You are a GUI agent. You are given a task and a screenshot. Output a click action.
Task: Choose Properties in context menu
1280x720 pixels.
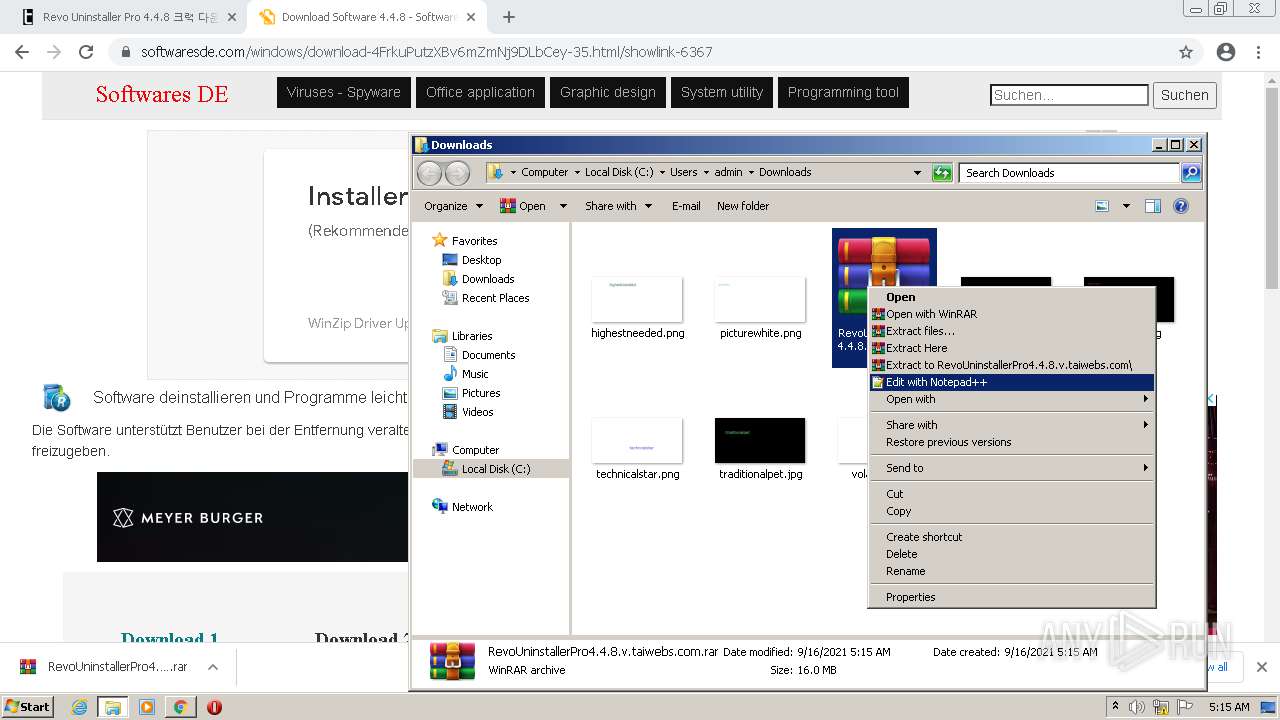[x=1011, y=597]
